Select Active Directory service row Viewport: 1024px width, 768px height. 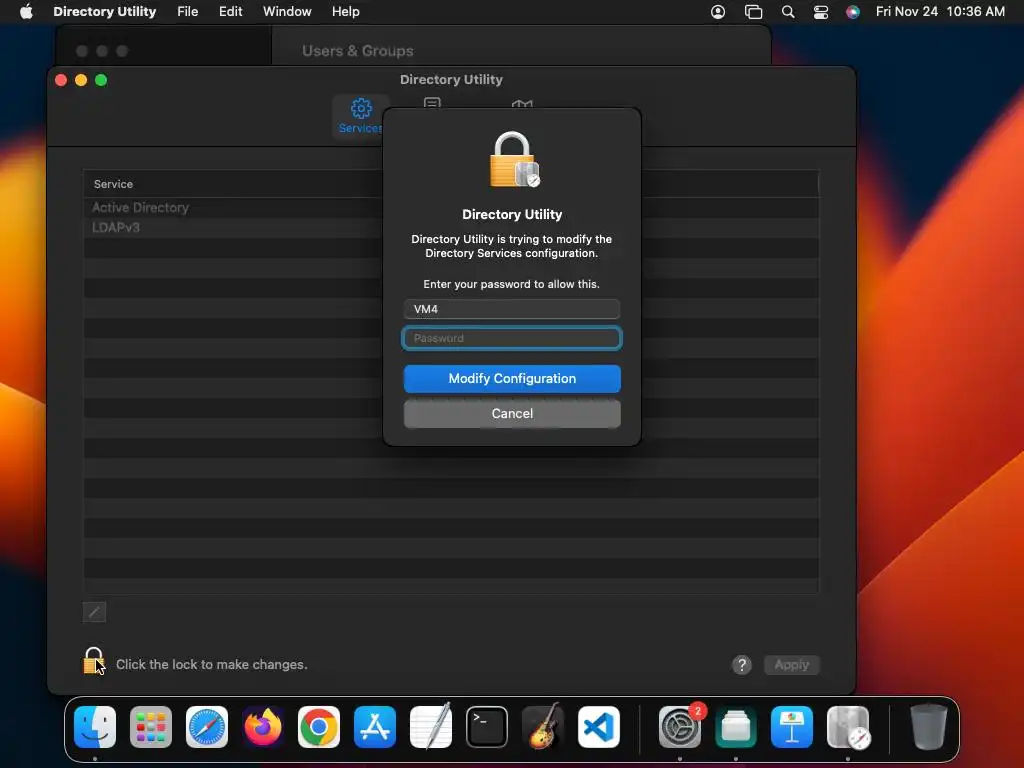pos(451,208)
